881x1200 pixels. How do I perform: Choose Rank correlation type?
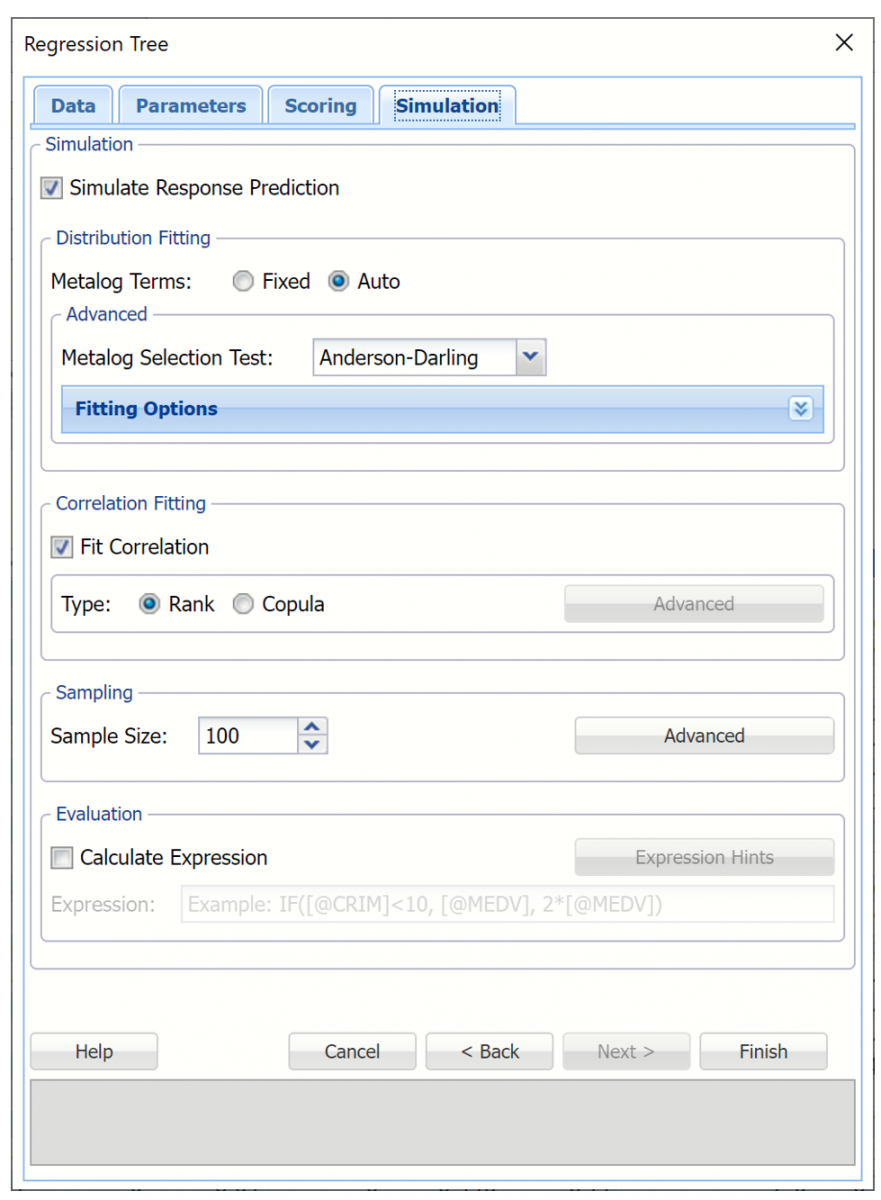150,604
